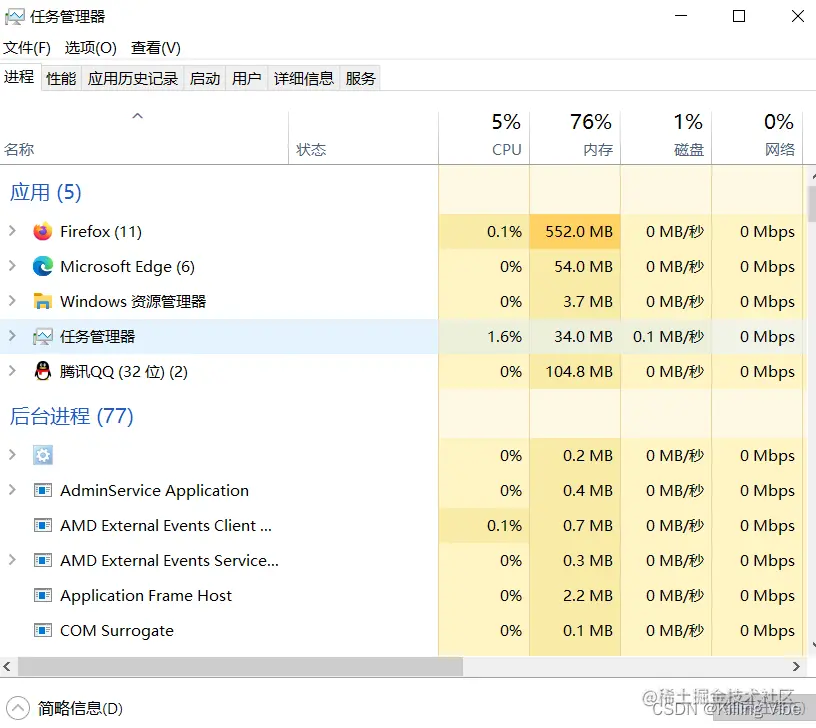Sort by the 内存 column header
Screen dimensions: 816x728
575,138
